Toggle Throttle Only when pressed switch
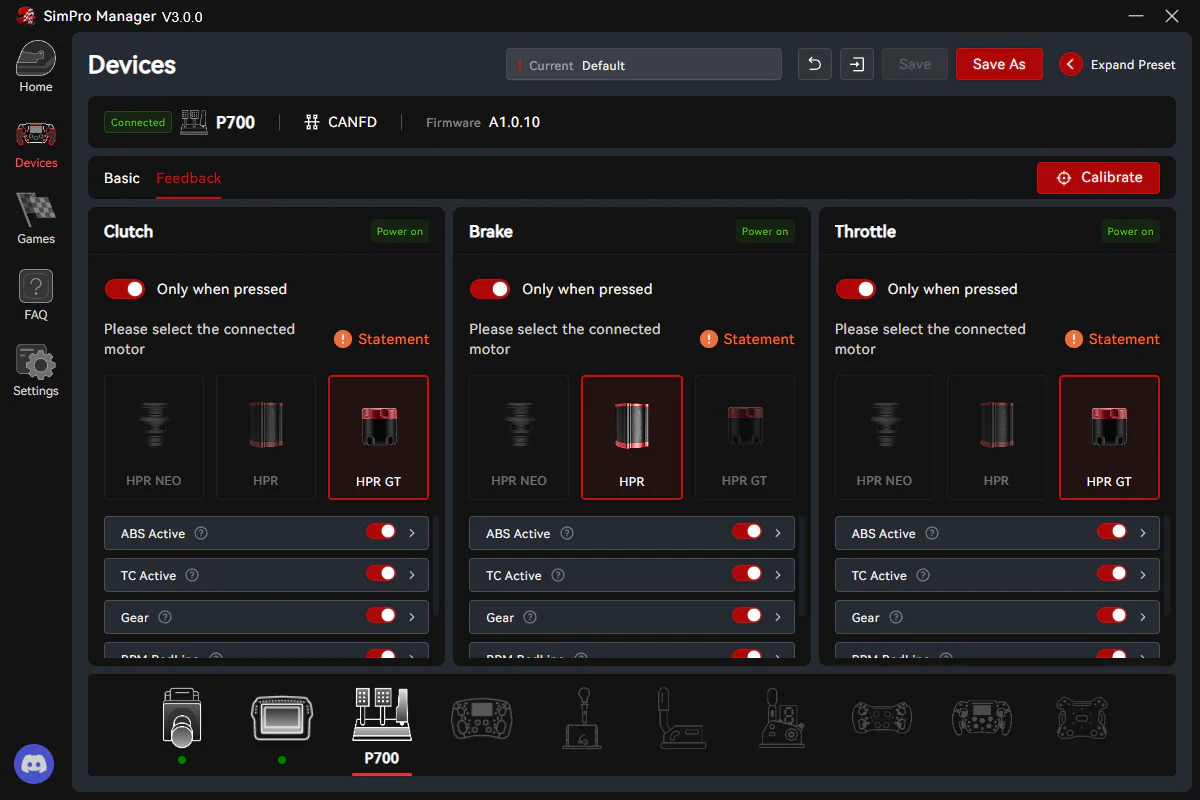The image size is (1200, 800). coord(856,289)
